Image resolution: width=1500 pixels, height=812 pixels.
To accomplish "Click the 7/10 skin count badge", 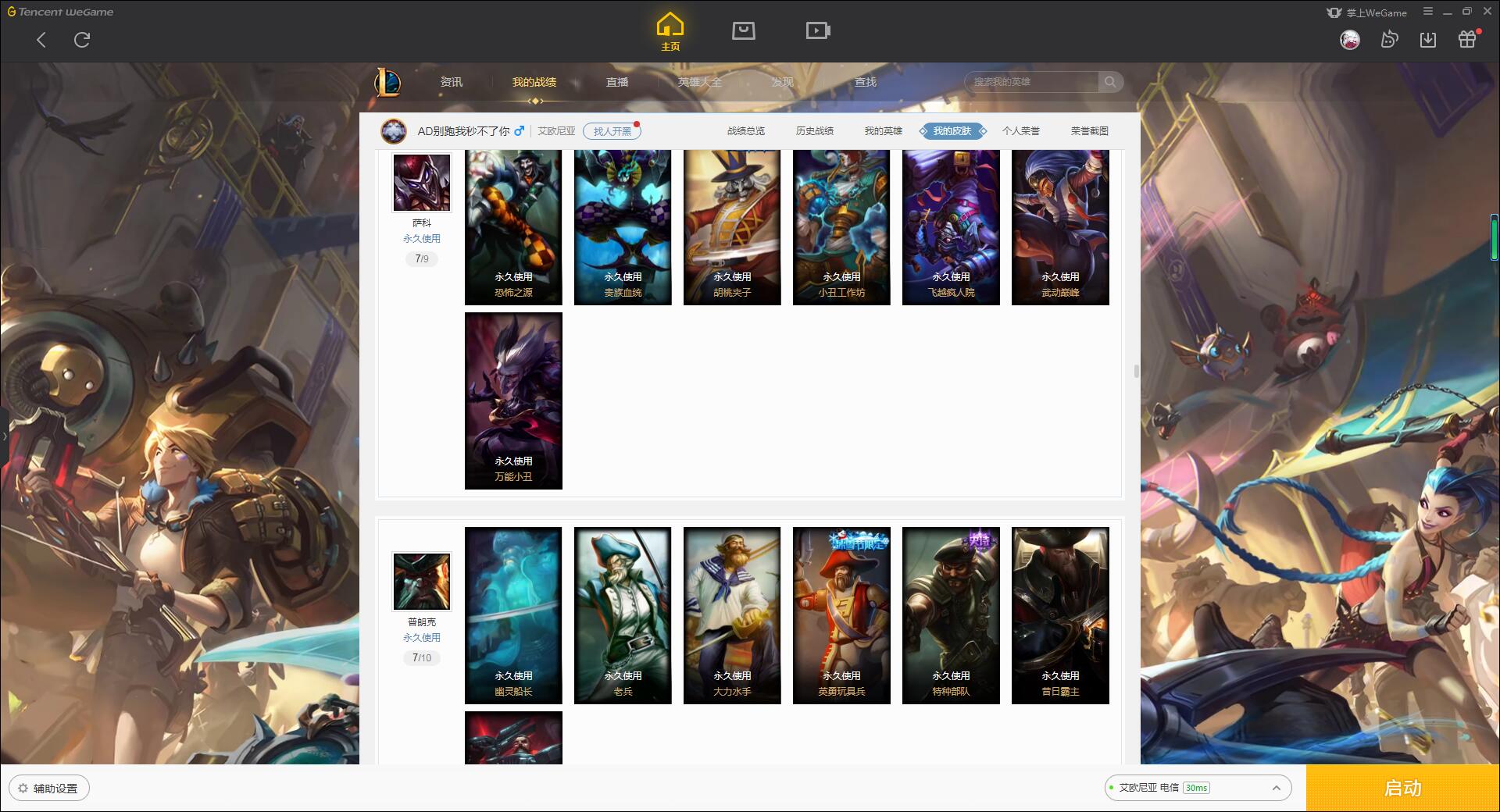I will tap(422, 658).
